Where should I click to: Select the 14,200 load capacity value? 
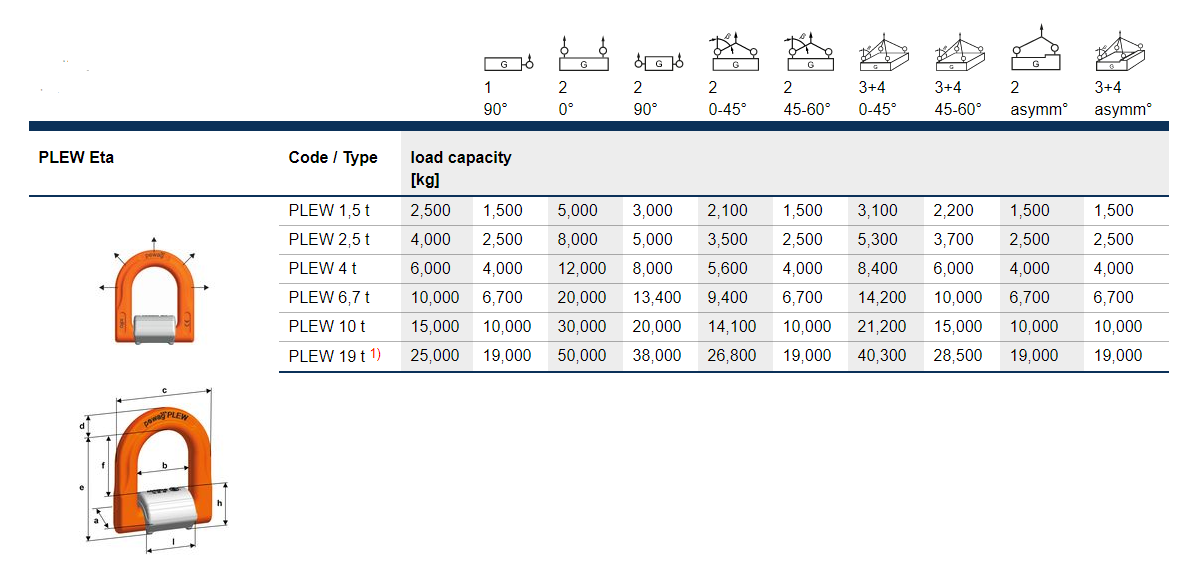point(882,297)
